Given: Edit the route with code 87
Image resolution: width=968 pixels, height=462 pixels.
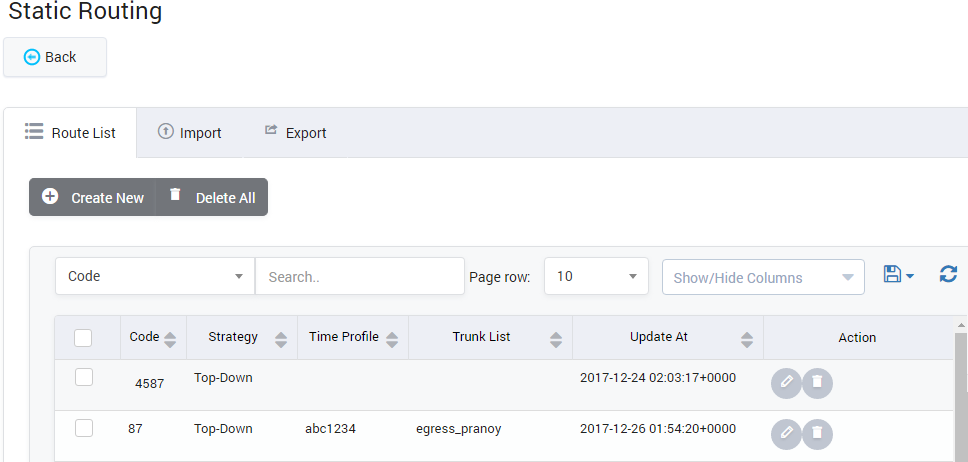Looking at the screenshot, I should point(786,434).
